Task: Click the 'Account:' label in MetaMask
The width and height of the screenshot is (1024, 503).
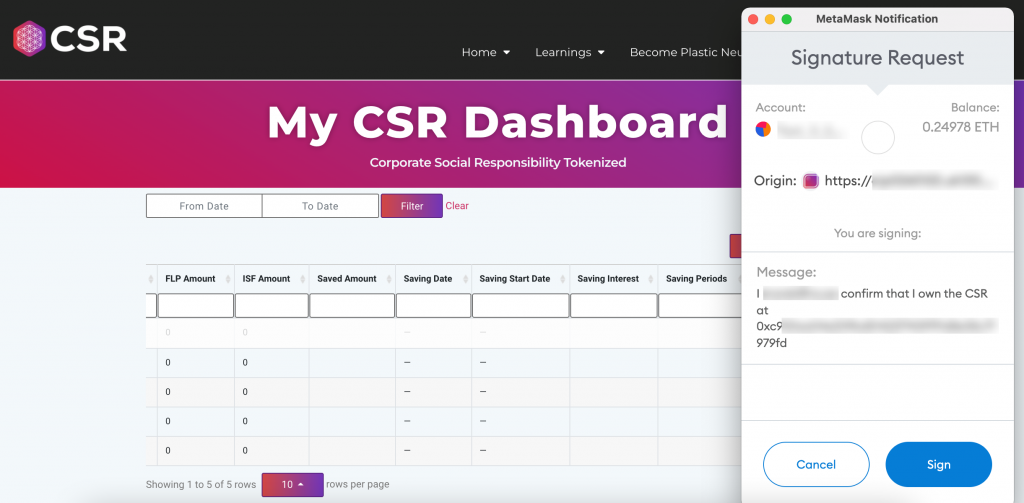Action: pos(780,108)
